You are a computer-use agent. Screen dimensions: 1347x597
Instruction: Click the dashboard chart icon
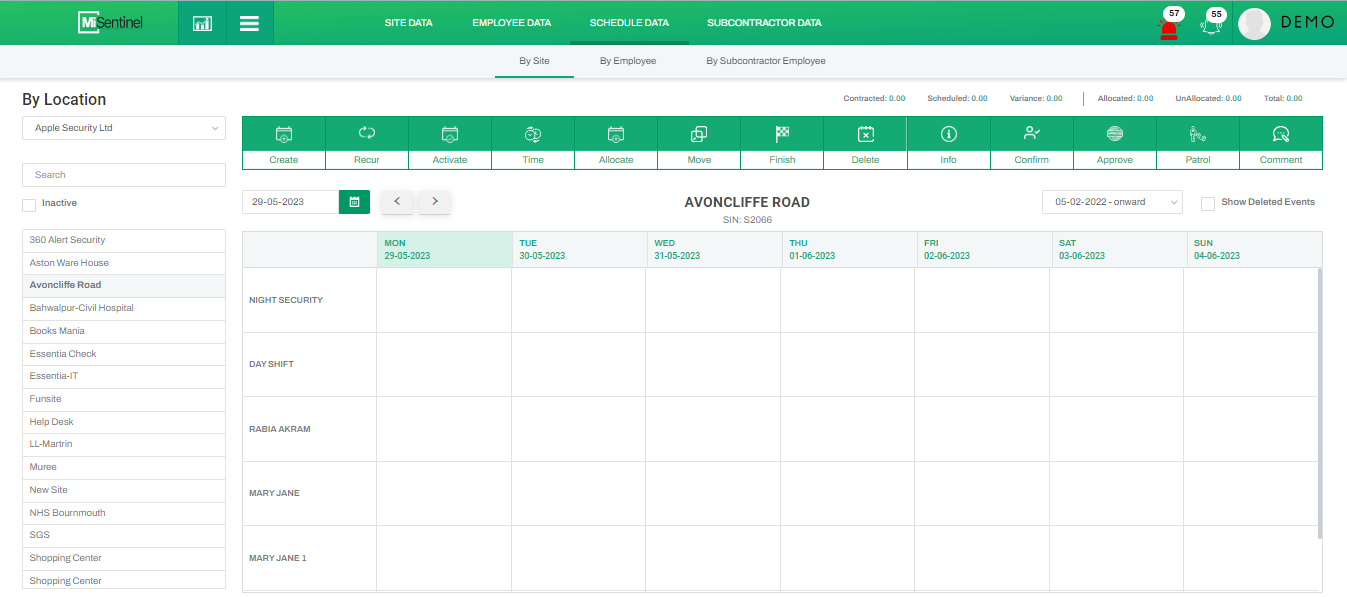[202, 23]
